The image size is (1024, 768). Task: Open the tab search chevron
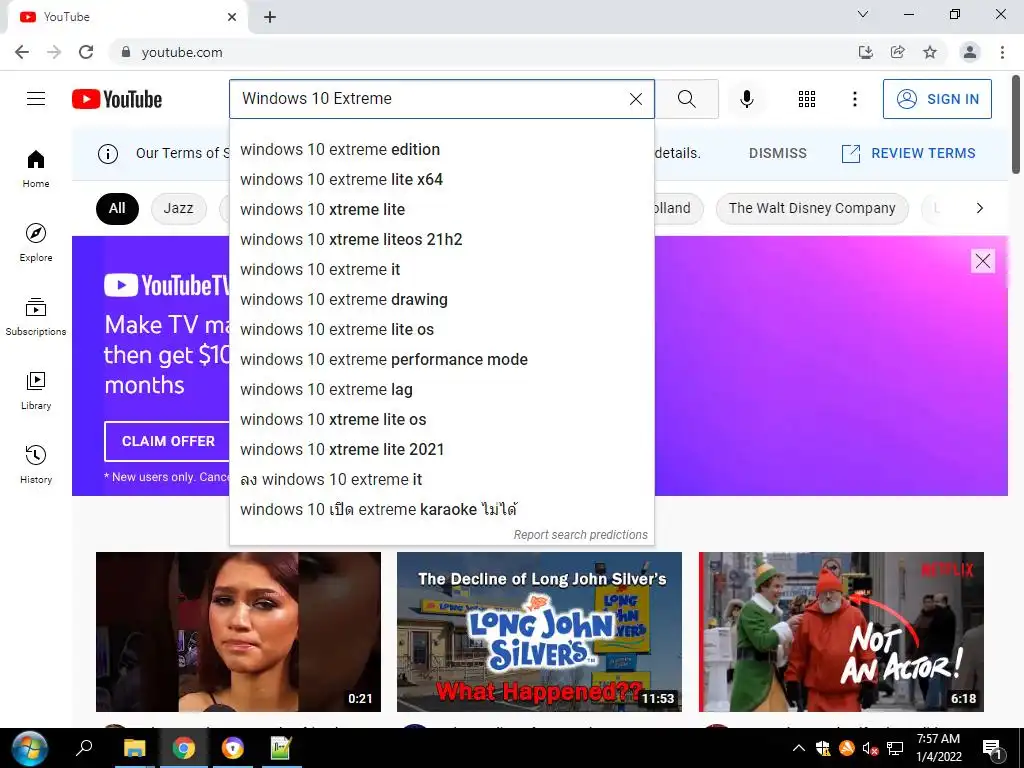pyautogui.click(x=863, y=14)
